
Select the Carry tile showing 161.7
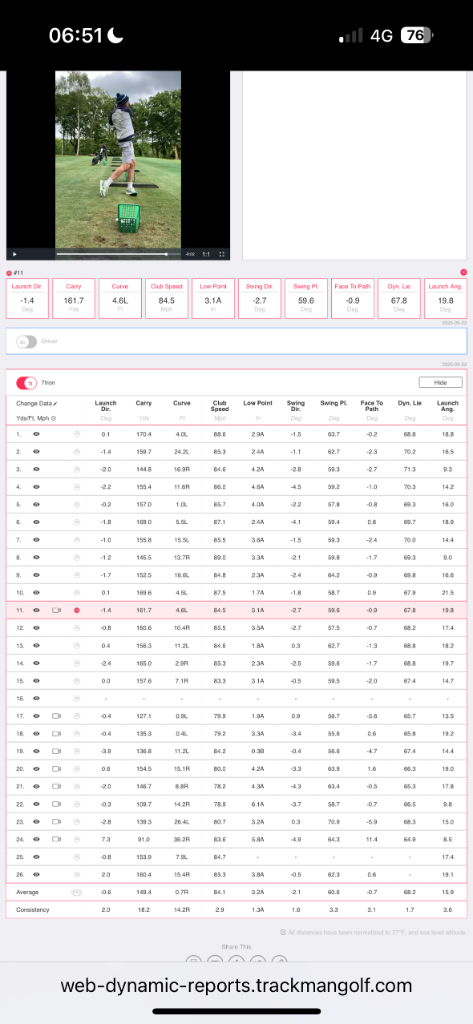point(74,298)
